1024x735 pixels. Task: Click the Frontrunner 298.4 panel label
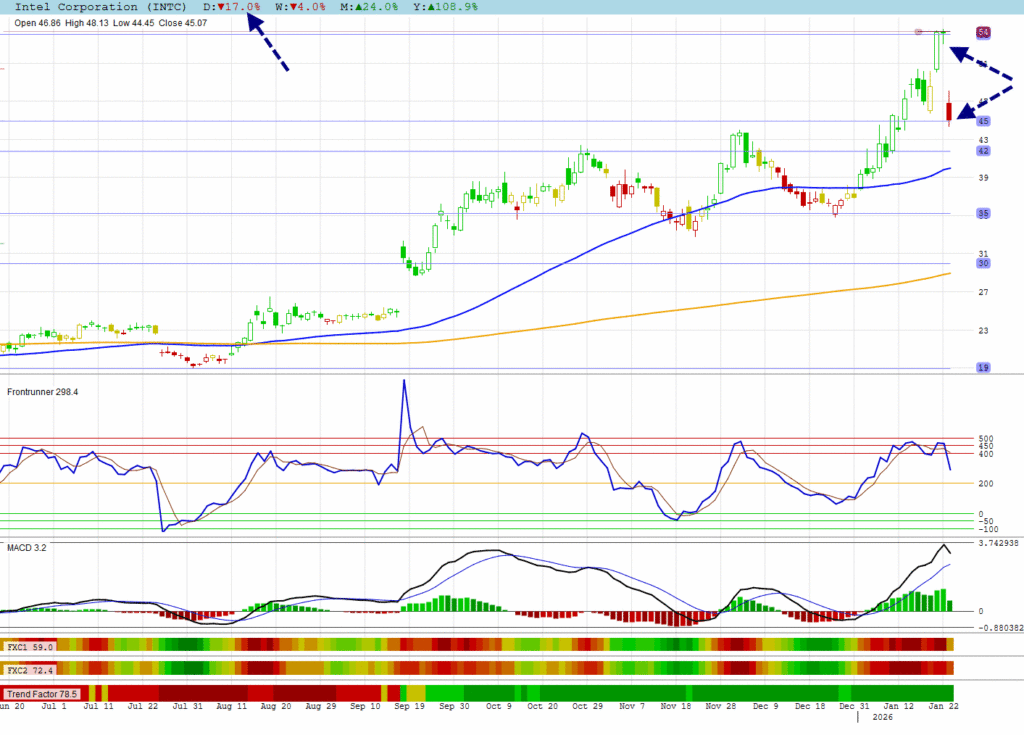[x=42, y=392]
